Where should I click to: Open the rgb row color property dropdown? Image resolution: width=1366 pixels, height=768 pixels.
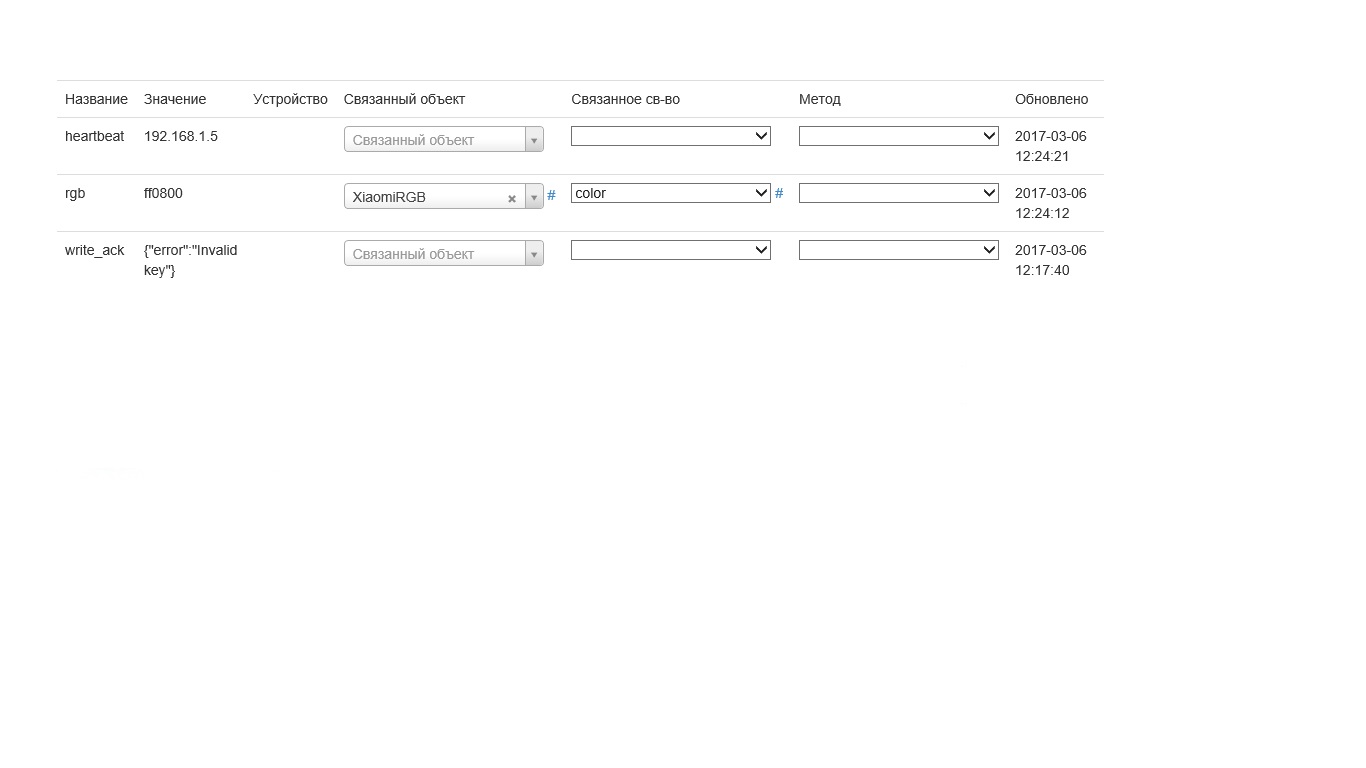click(670, 193)
